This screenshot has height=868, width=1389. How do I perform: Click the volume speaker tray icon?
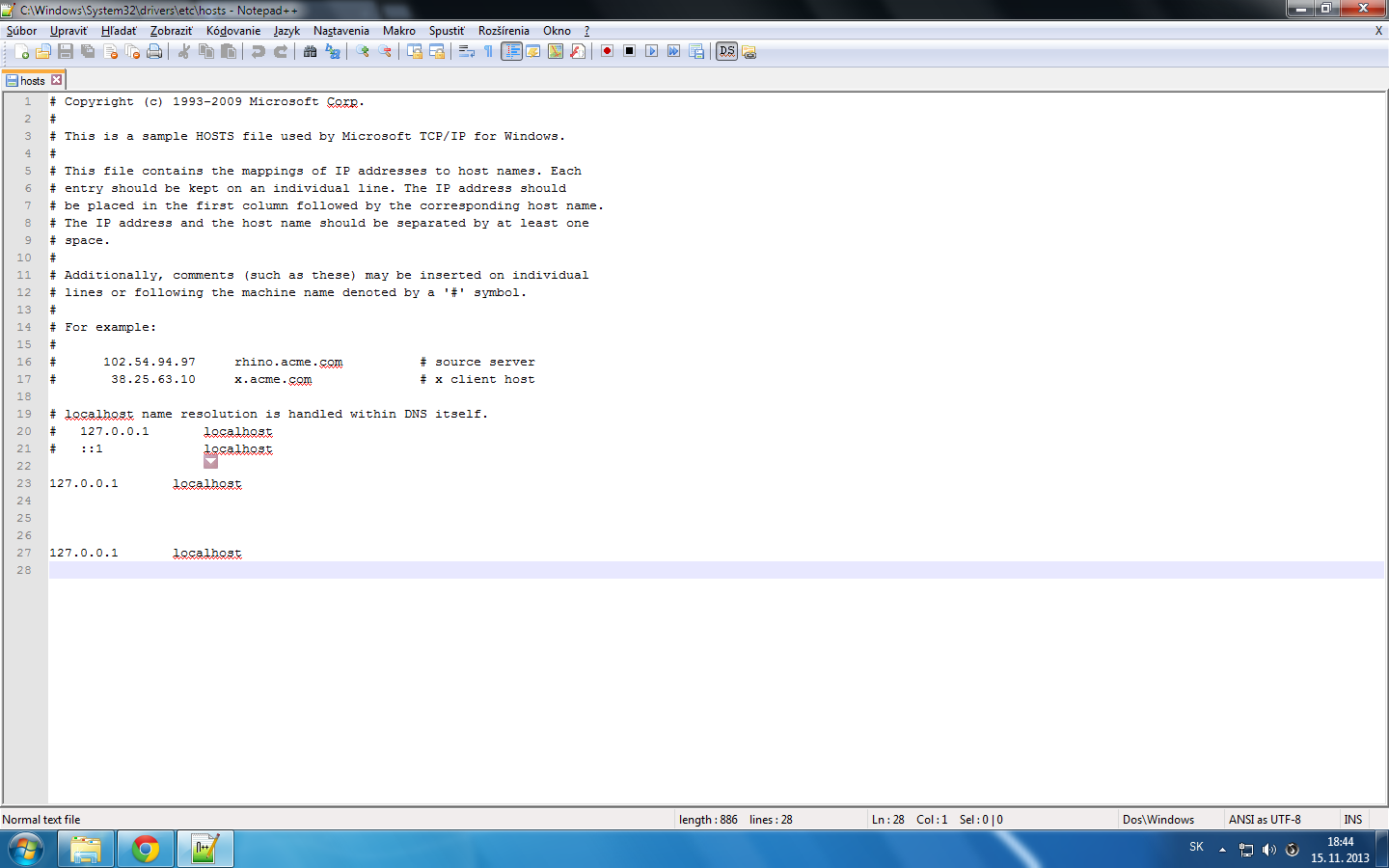coord(1269,850)
